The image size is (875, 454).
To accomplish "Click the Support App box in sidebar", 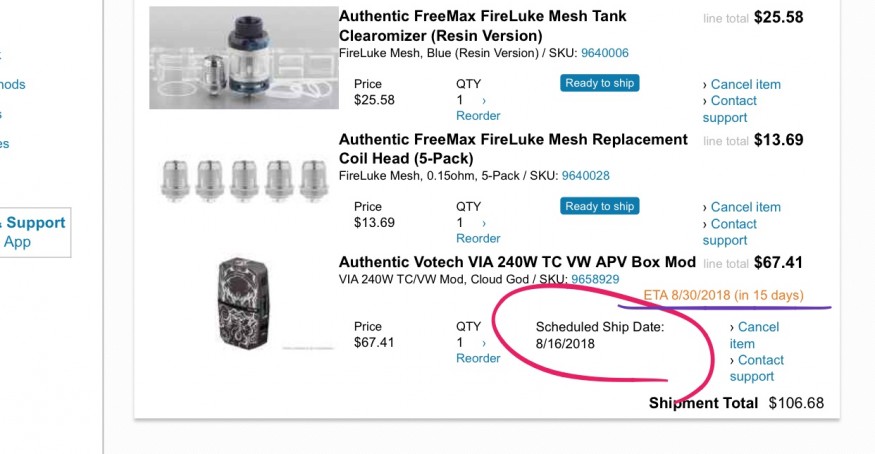I will (33, 232).
